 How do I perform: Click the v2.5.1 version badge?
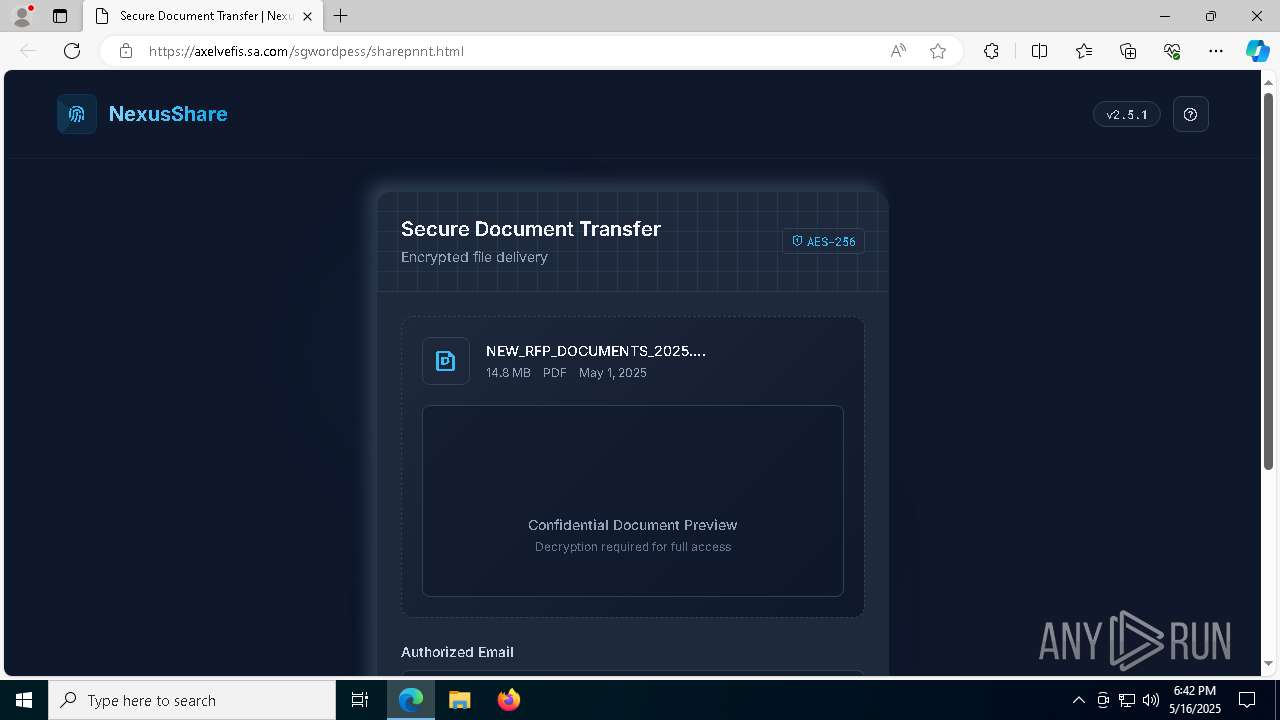coord(1127,114)
